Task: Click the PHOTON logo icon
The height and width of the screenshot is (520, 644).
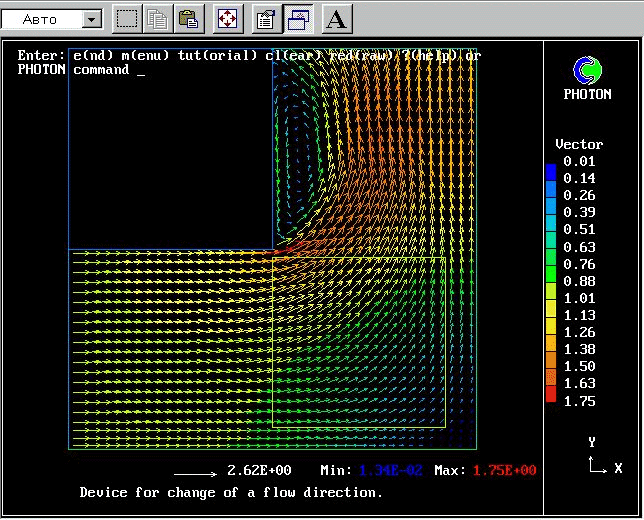Action: [x=587, y=70]
